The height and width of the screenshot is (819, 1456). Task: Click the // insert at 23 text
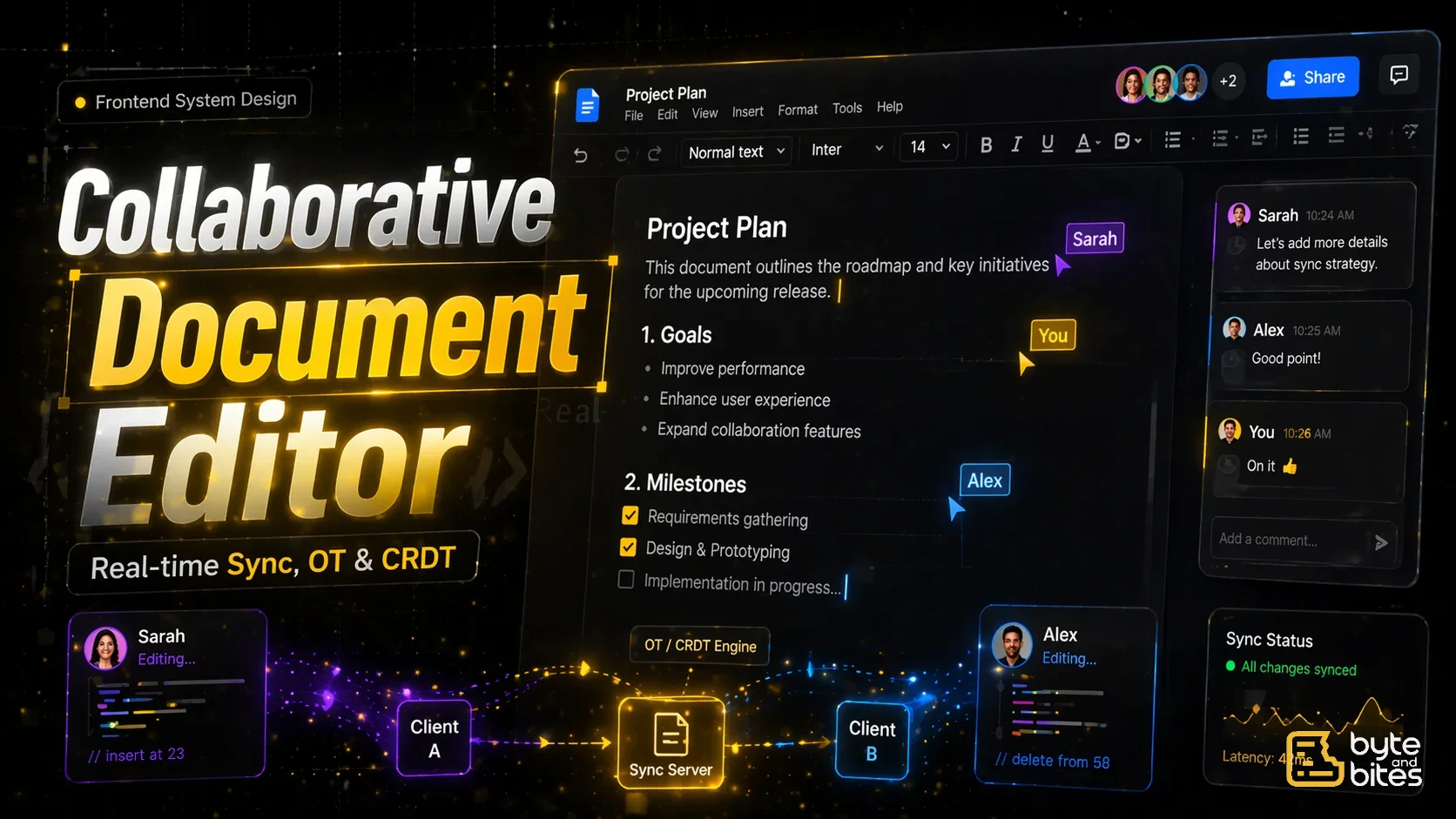pyautogui.click(x=136, y=755)
